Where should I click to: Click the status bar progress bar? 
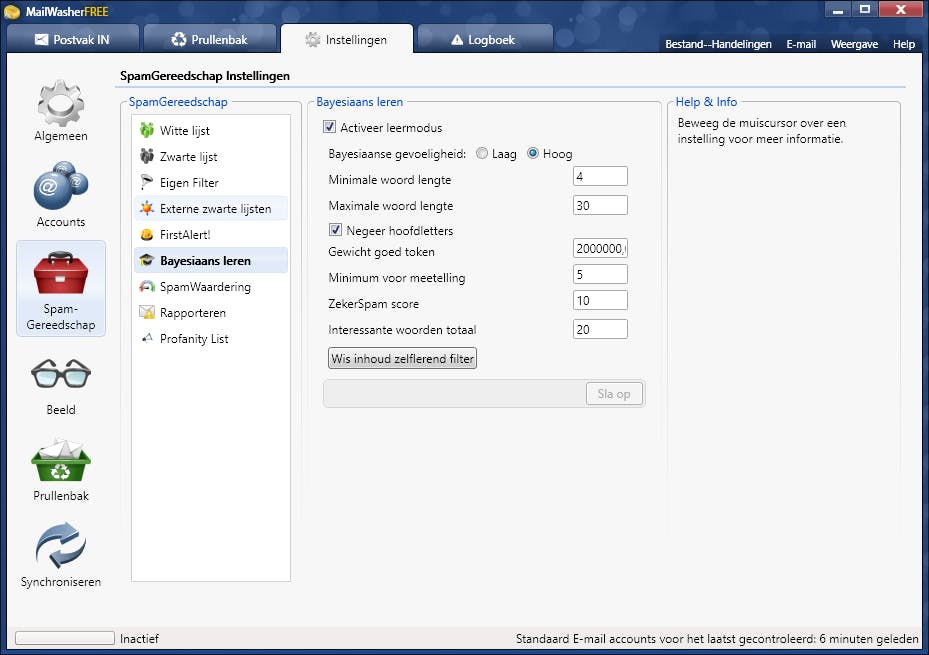pos(65,638)
